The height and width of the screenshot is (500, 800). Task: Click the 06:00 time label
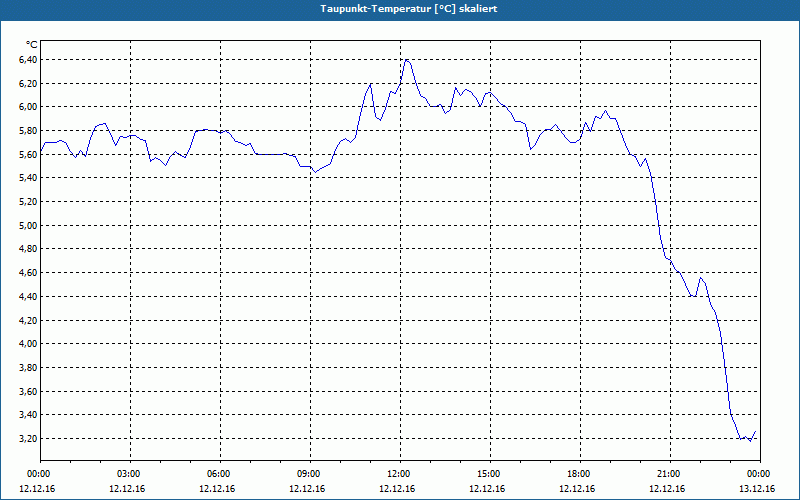coord(220,474)
